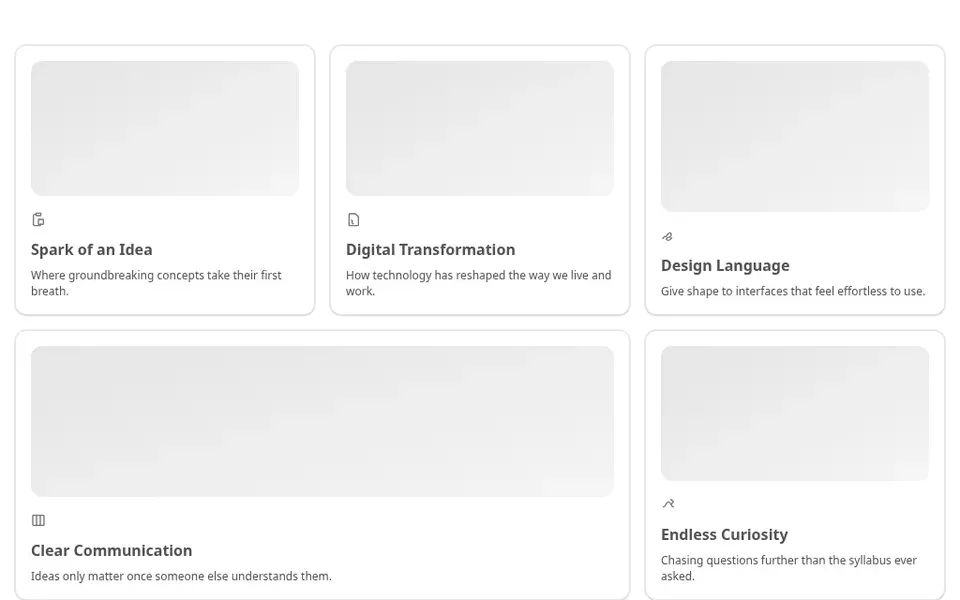Click the icon above Endless Curiosity
The height and width of the screenshot is (600, 960).
668,503
